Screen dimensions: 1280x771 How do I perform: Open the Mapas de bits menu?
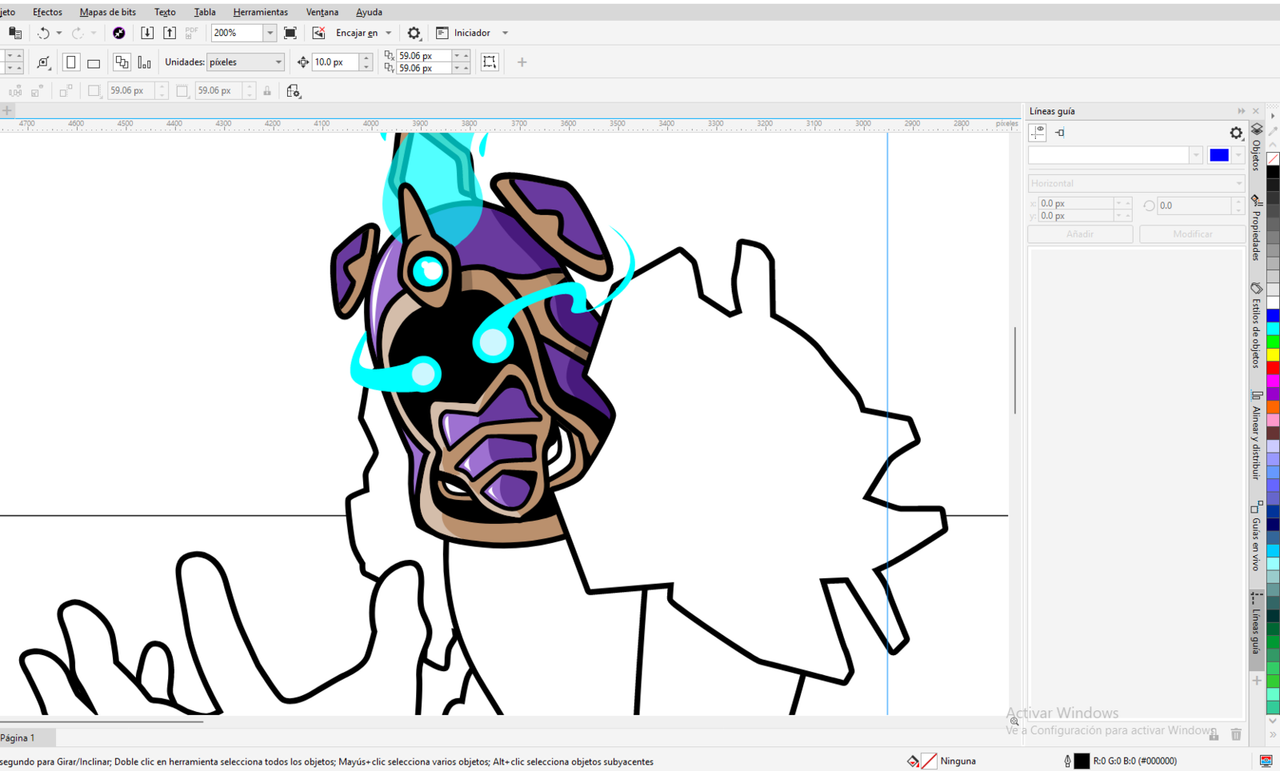108,12
